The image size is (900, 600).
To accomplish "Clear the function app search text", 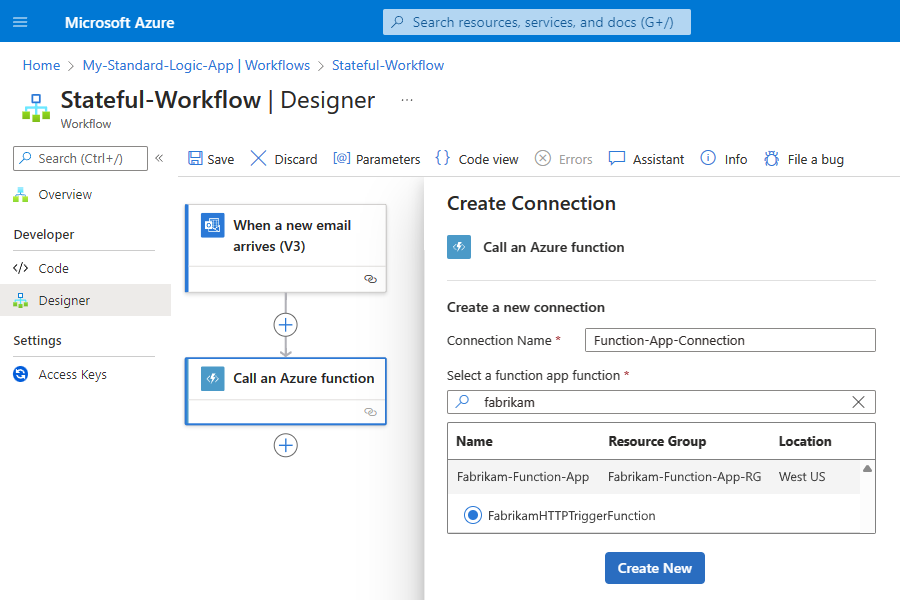I will coord(858,402).
